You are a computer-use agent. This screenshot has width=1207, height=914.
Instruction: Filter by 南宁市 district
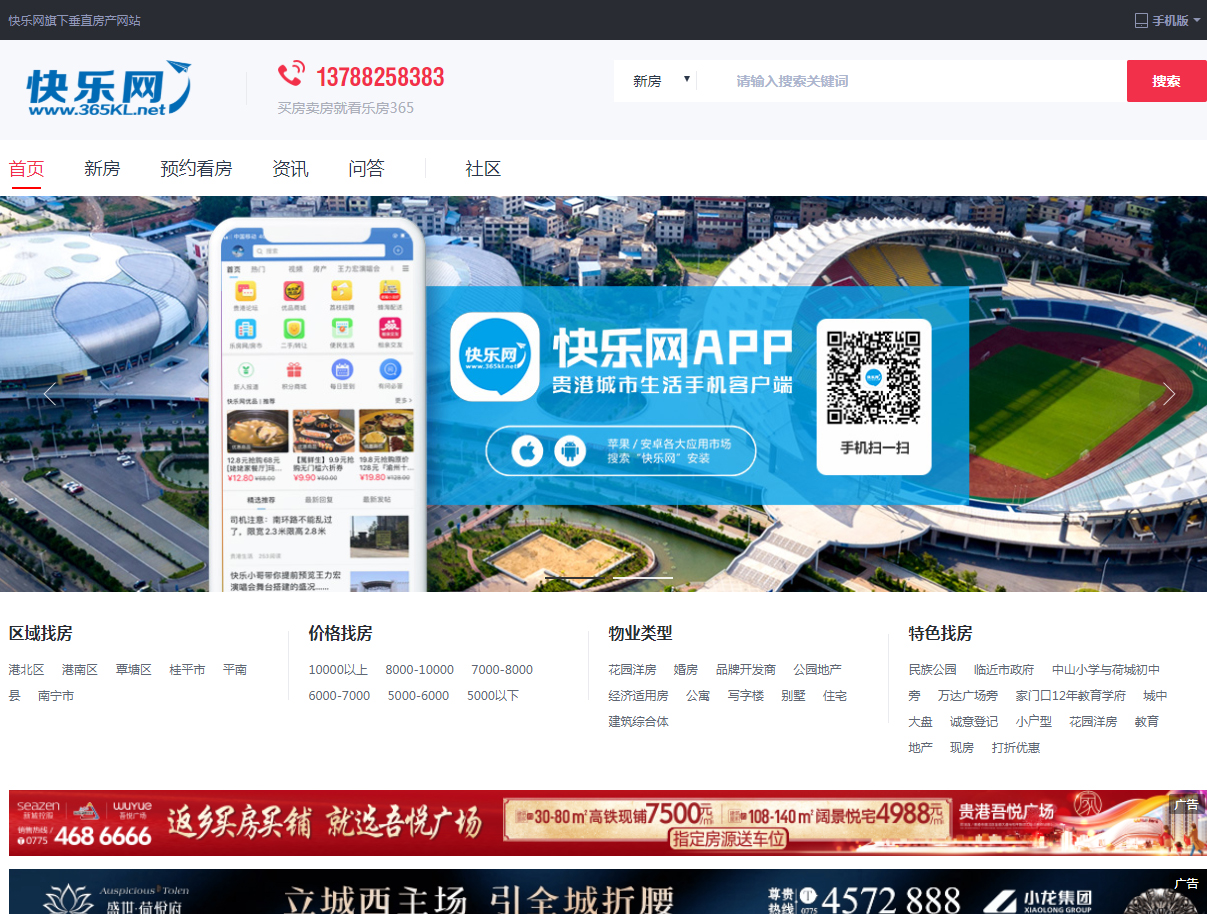pos(56,695)
